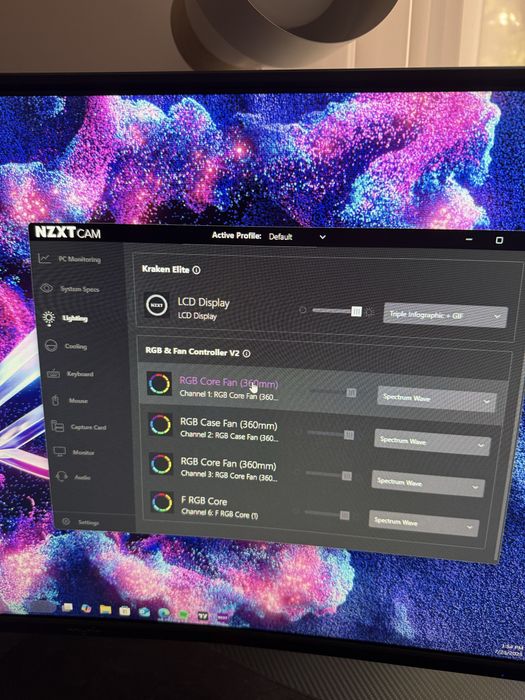Click the Channel 1 brightness slider
525x700 pixels.
point(332,392)
